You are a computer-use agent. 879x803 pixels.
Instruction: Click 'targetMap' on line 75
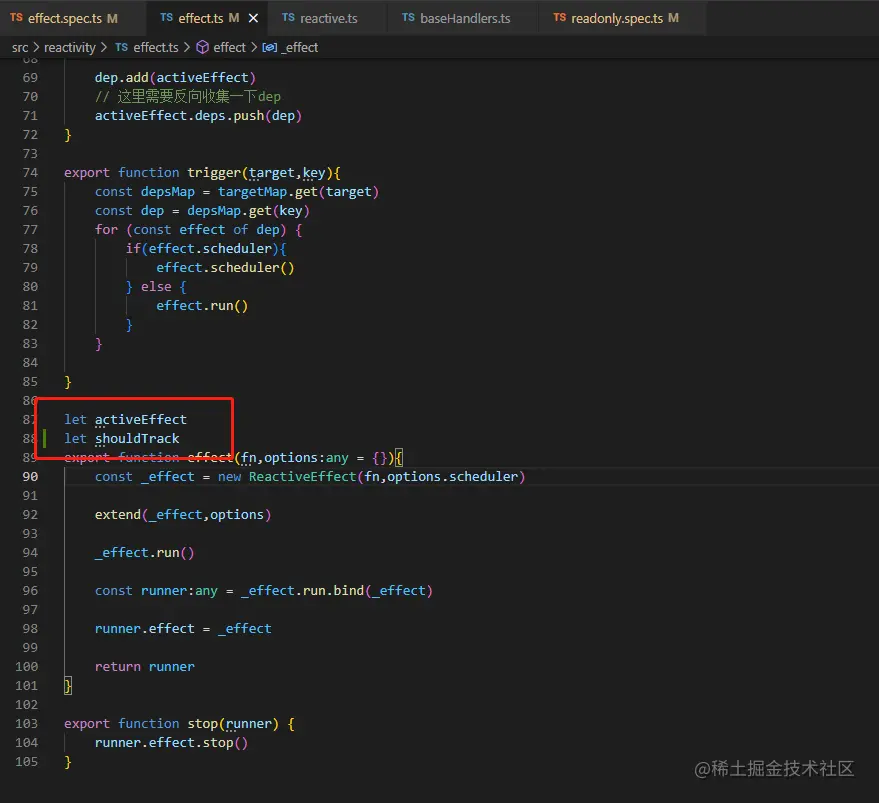(x=252, y=192)
